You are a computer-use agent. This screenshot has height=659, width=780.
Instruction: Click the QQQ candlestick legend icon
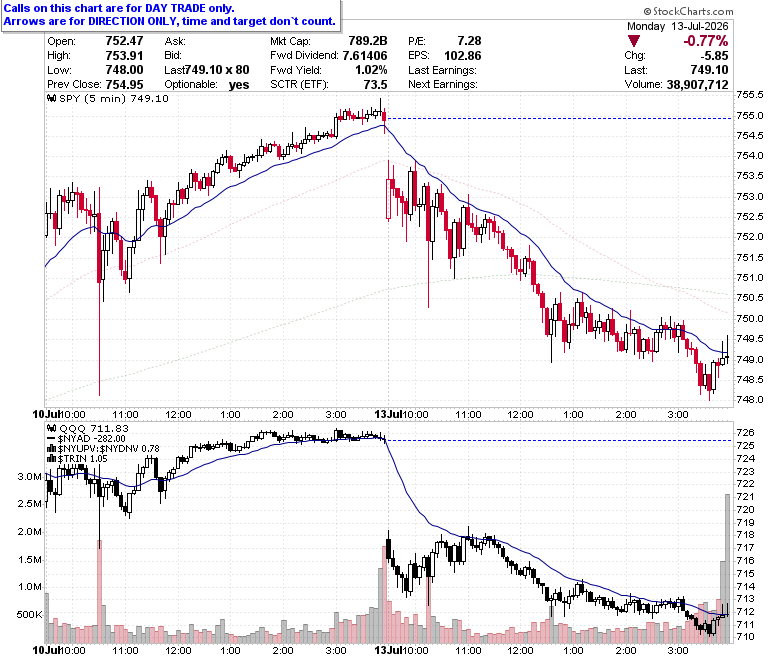[x=52, y=428]
